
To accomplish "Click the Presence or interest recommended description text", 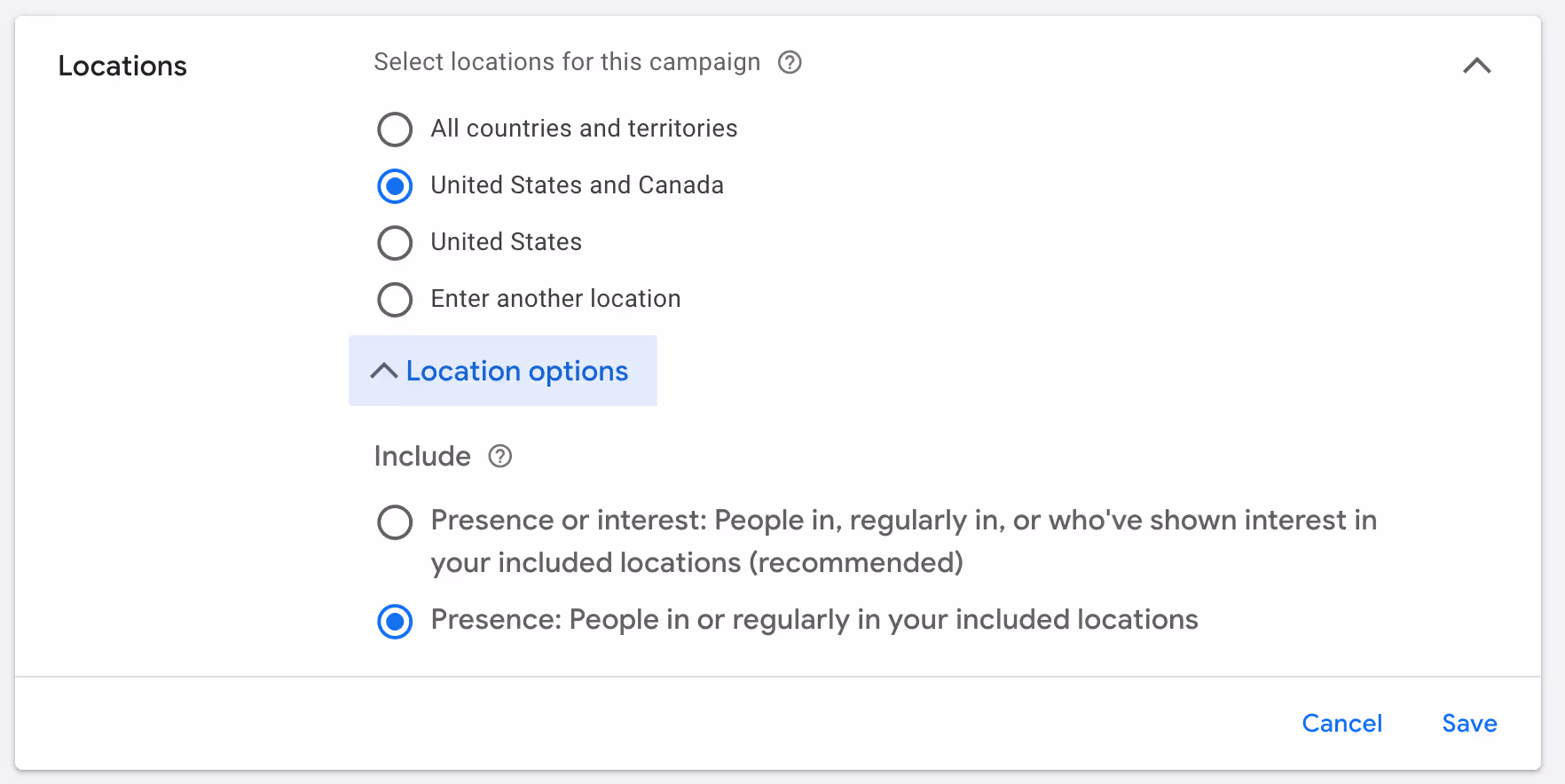I will tap(903, 541).
